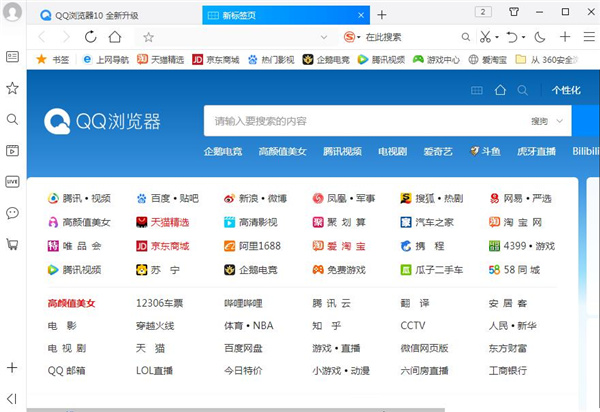600x412 pixels.
Task: Open the 4399 • 游戏 site link
Action: click(x=522, y=246)
